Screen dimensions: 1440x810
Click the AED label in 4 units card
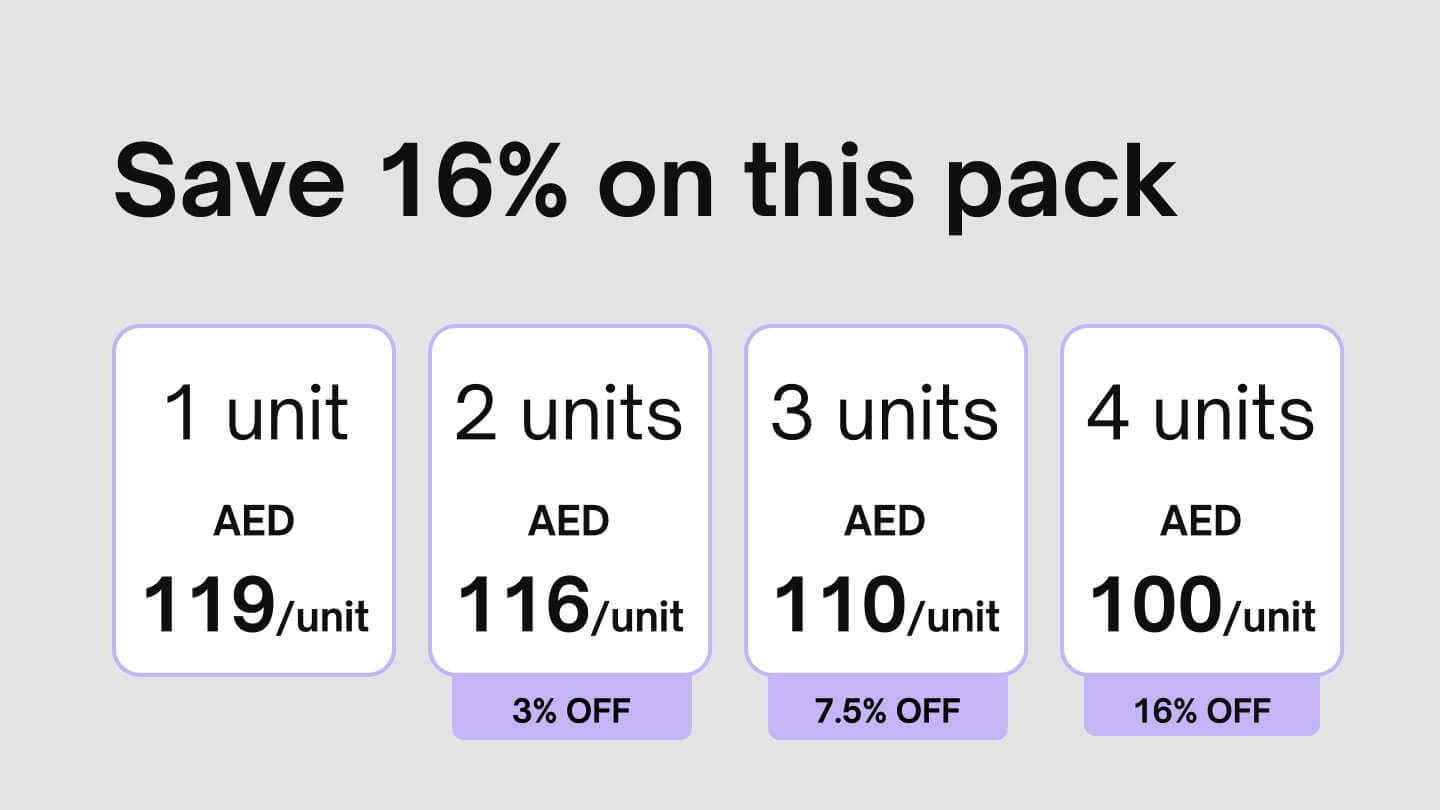pyautogui.click(x=1201, y=521)
